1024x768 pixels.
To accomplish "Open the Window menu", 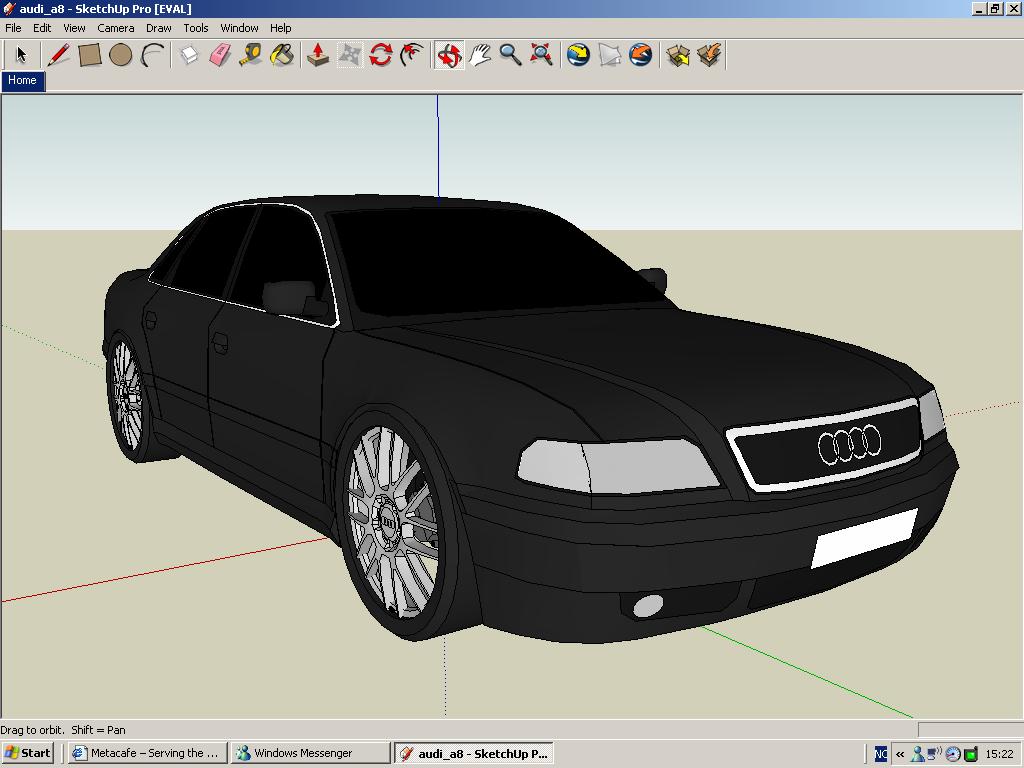I will coord(239,28).
